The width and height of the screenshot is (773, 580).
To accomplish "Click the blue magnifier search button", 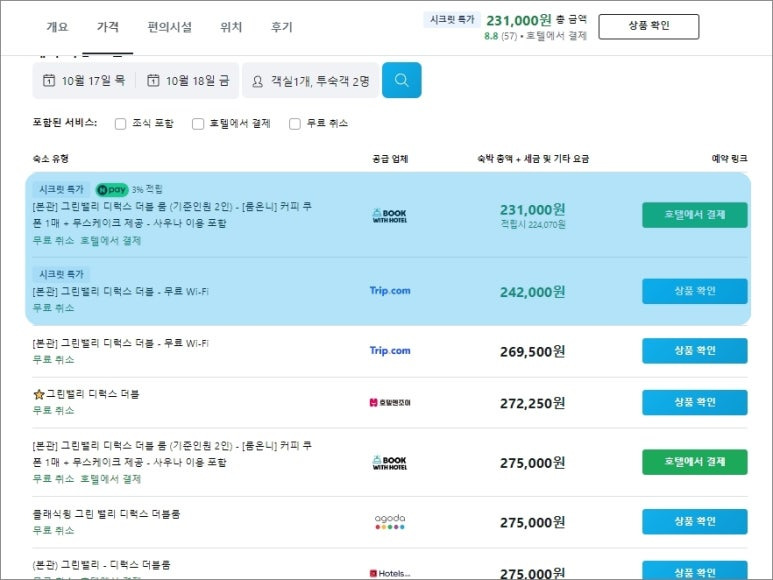I will (401, 80).
